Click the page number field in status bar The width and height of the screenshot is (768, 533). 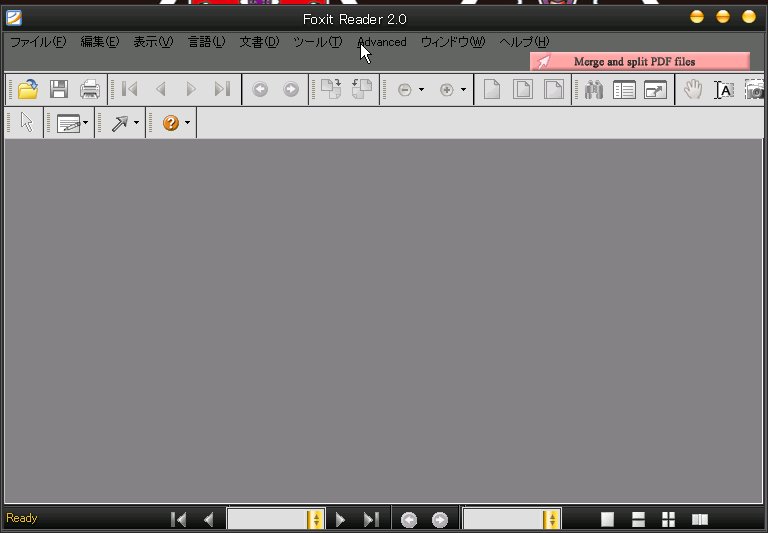tap(267, 520)
